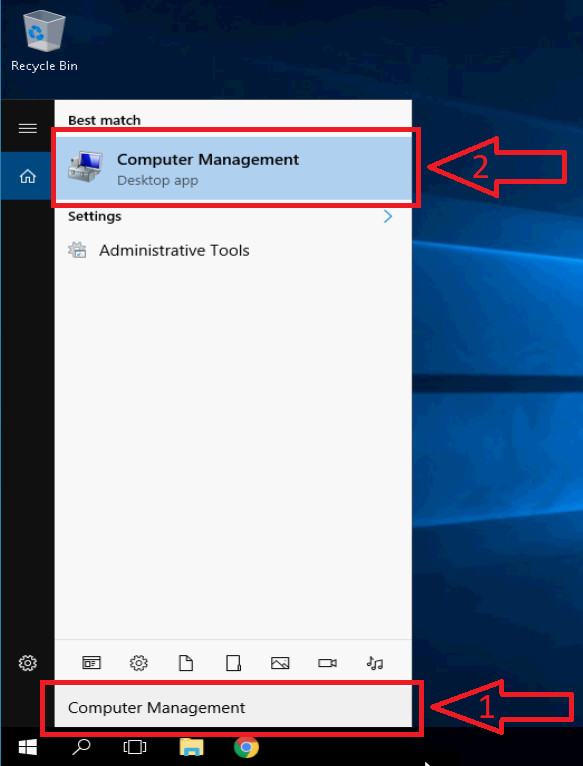Launch File Explorer from the taskbar
The image size is (583, 766).
[x=191, y=746]
